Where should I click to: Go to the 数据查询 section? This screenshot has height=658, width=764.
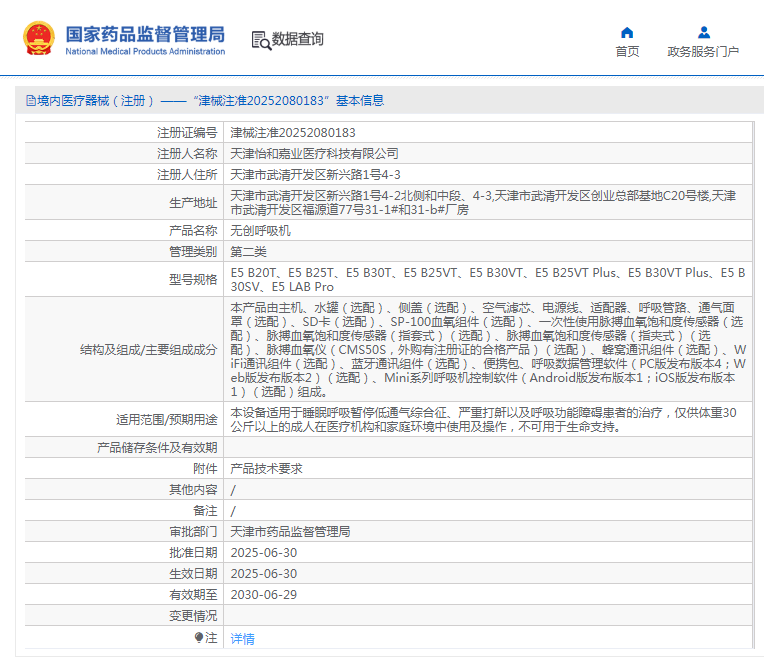pyautogui.click(x=298, y=39)
